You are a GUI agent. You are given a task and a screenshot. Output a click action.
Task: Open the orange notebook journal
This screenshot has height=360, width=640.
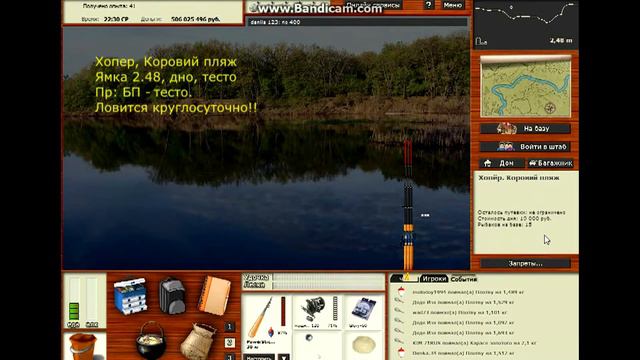[x=214, y=296]
